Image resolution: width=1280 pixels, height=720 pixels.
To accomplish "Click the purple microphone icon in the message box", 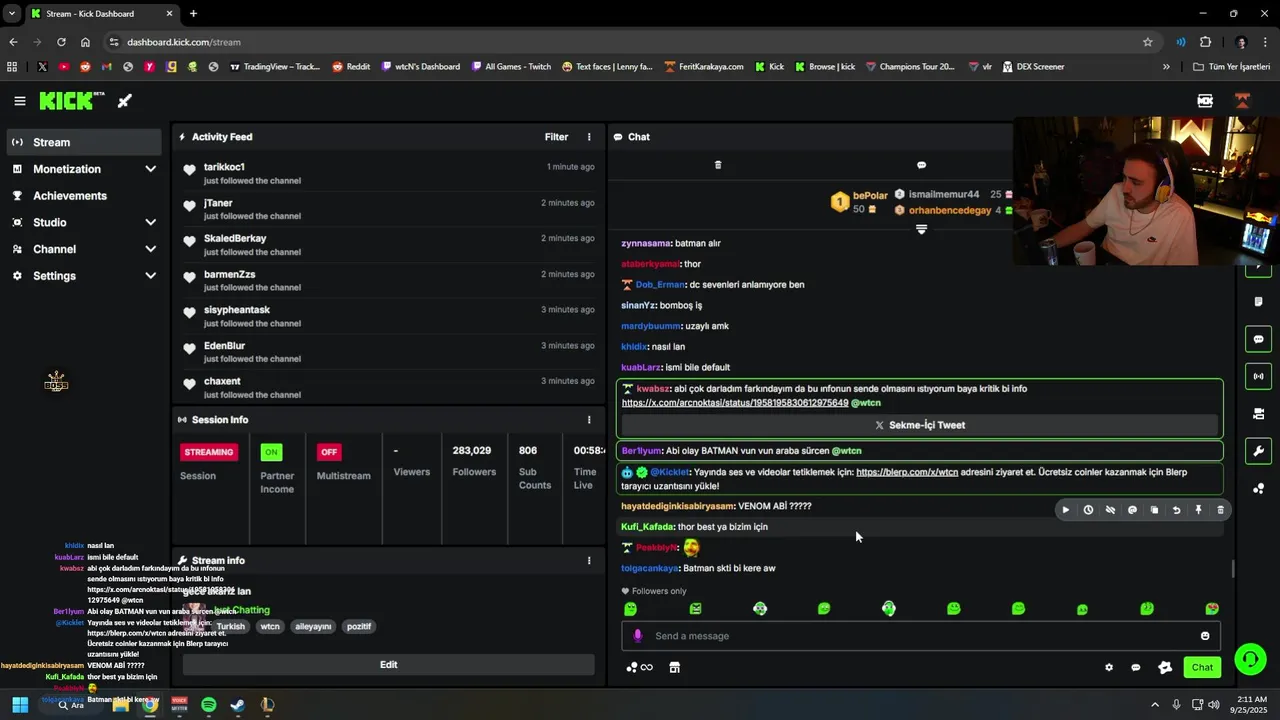I will pos(637,636).
